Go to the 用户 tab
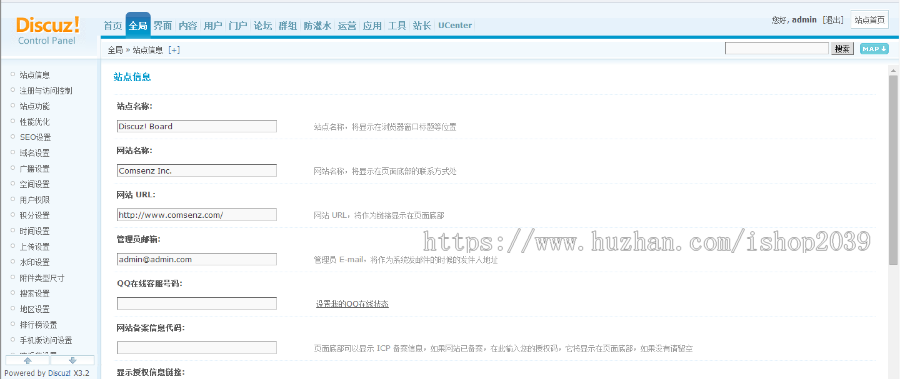 pos(213,25)
